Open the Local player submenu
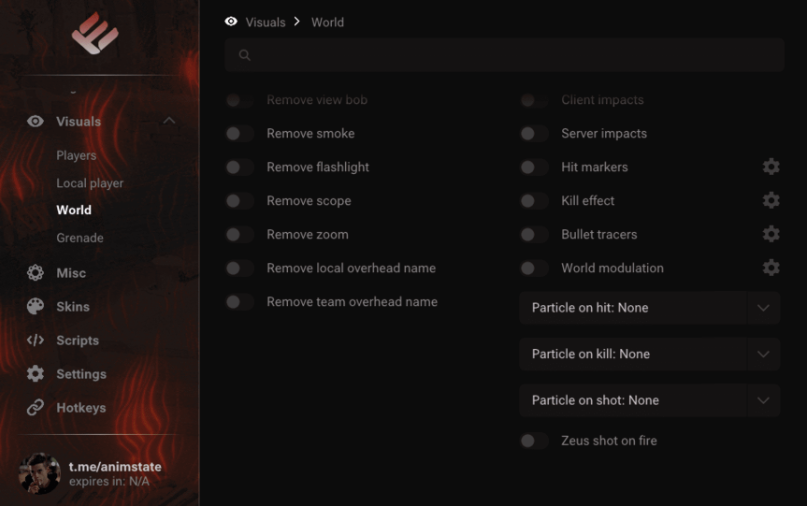This screenshot has width=807, height=506. point(90,183)
